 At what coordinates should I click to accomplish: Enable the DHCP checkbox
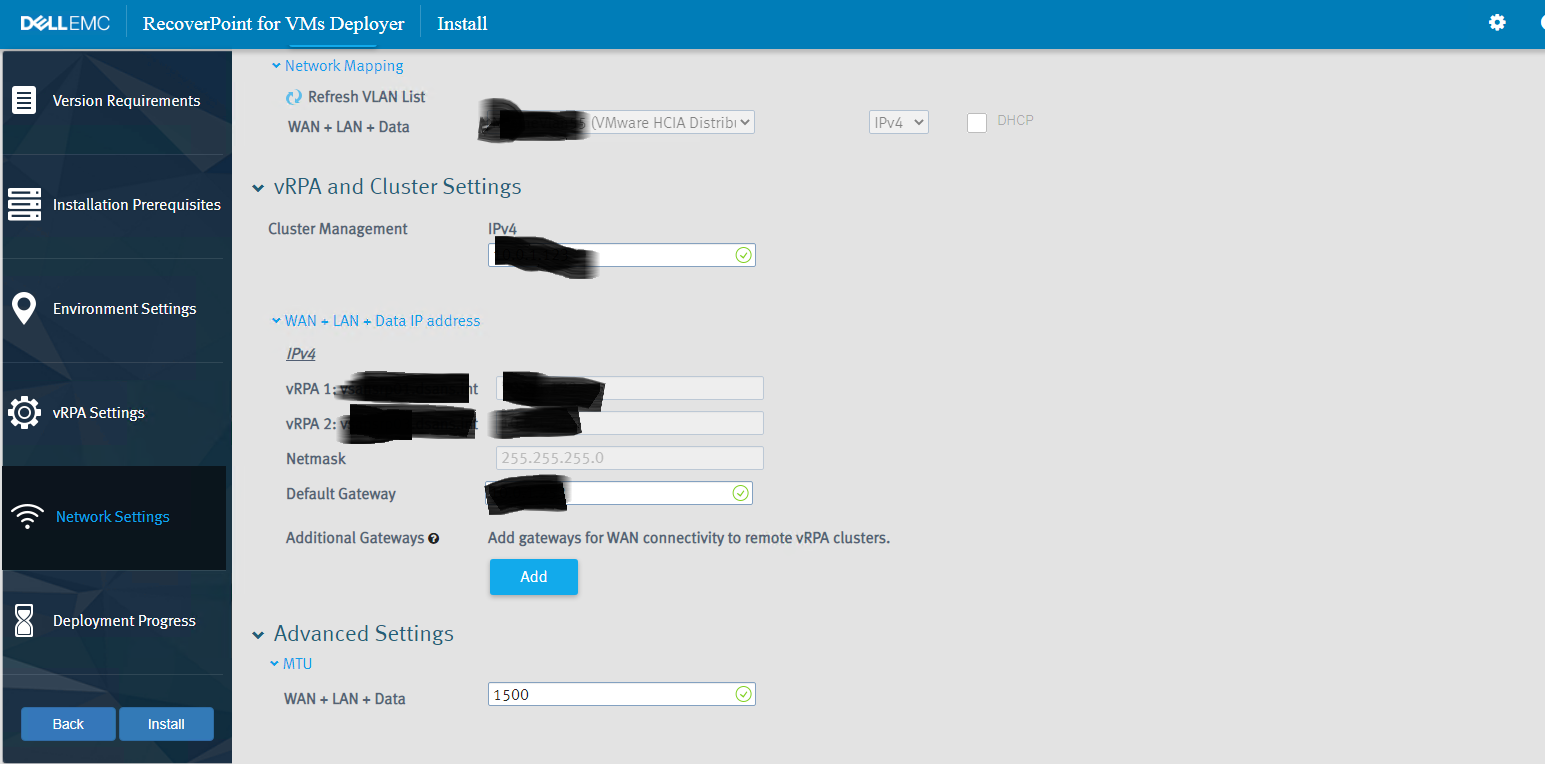tap(977, 122)
